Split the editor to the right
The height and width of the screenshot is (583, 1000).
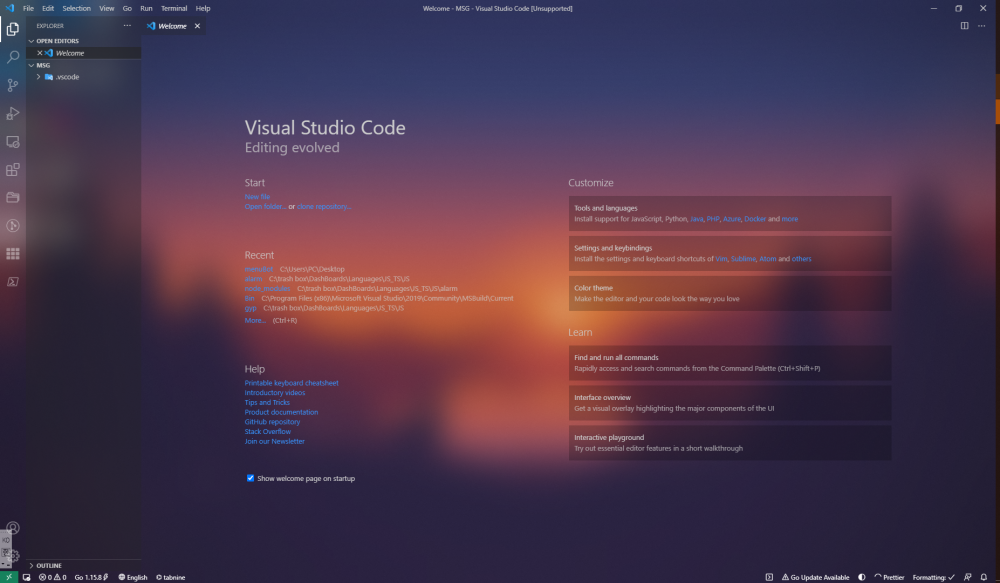click(x=964, y=26)
